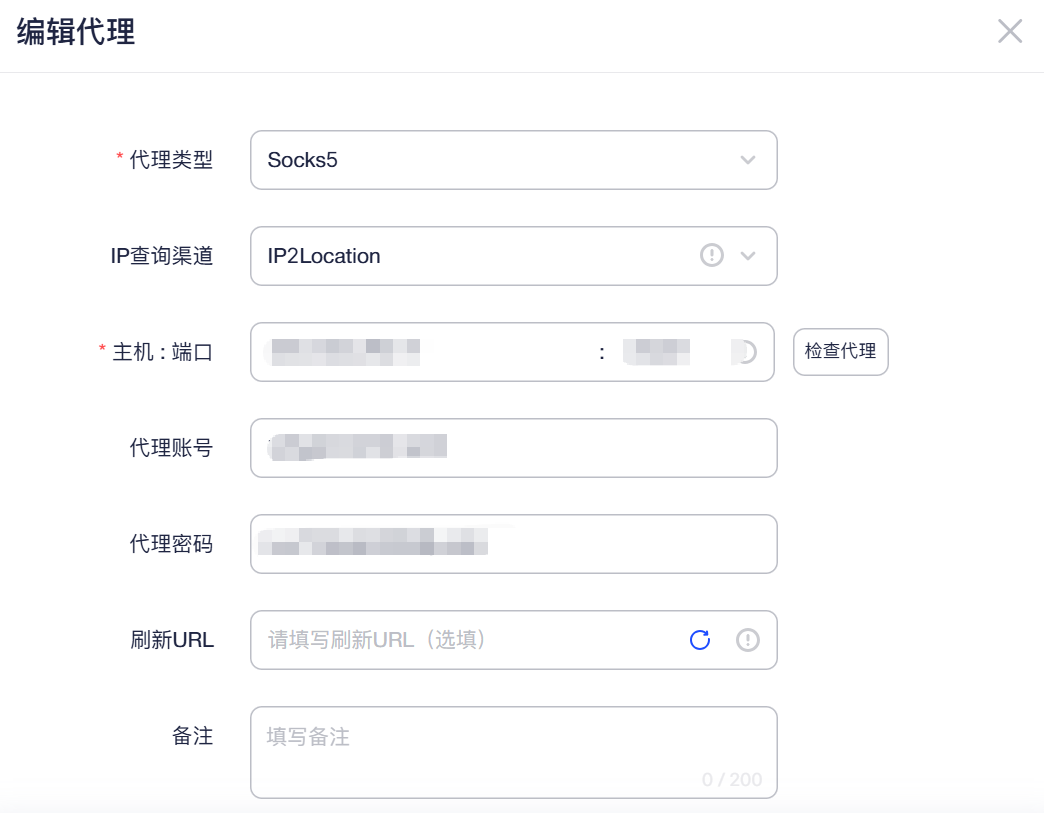The image size is (1044, 813).
Task: Expand the IP查询渠道 chevron arrow
Action: click(x=748, y=256)
